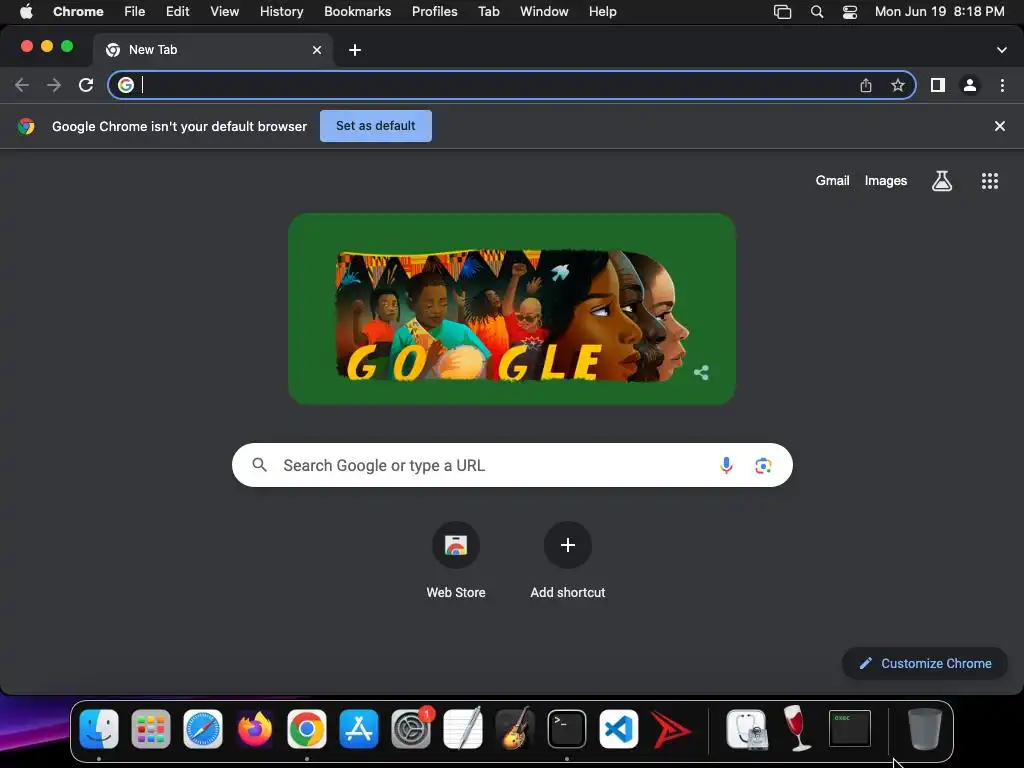Reload the page with refresh icon
The height and width of the screenshot is (768, 1024).
point(86,85)
